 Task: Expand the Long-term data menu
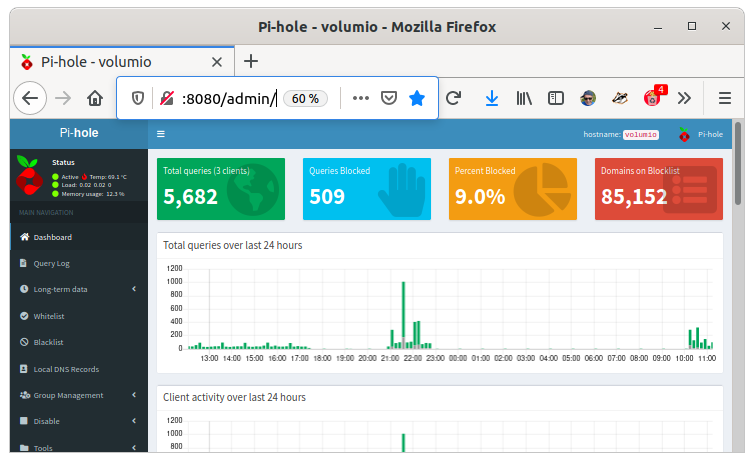(79, 289)
